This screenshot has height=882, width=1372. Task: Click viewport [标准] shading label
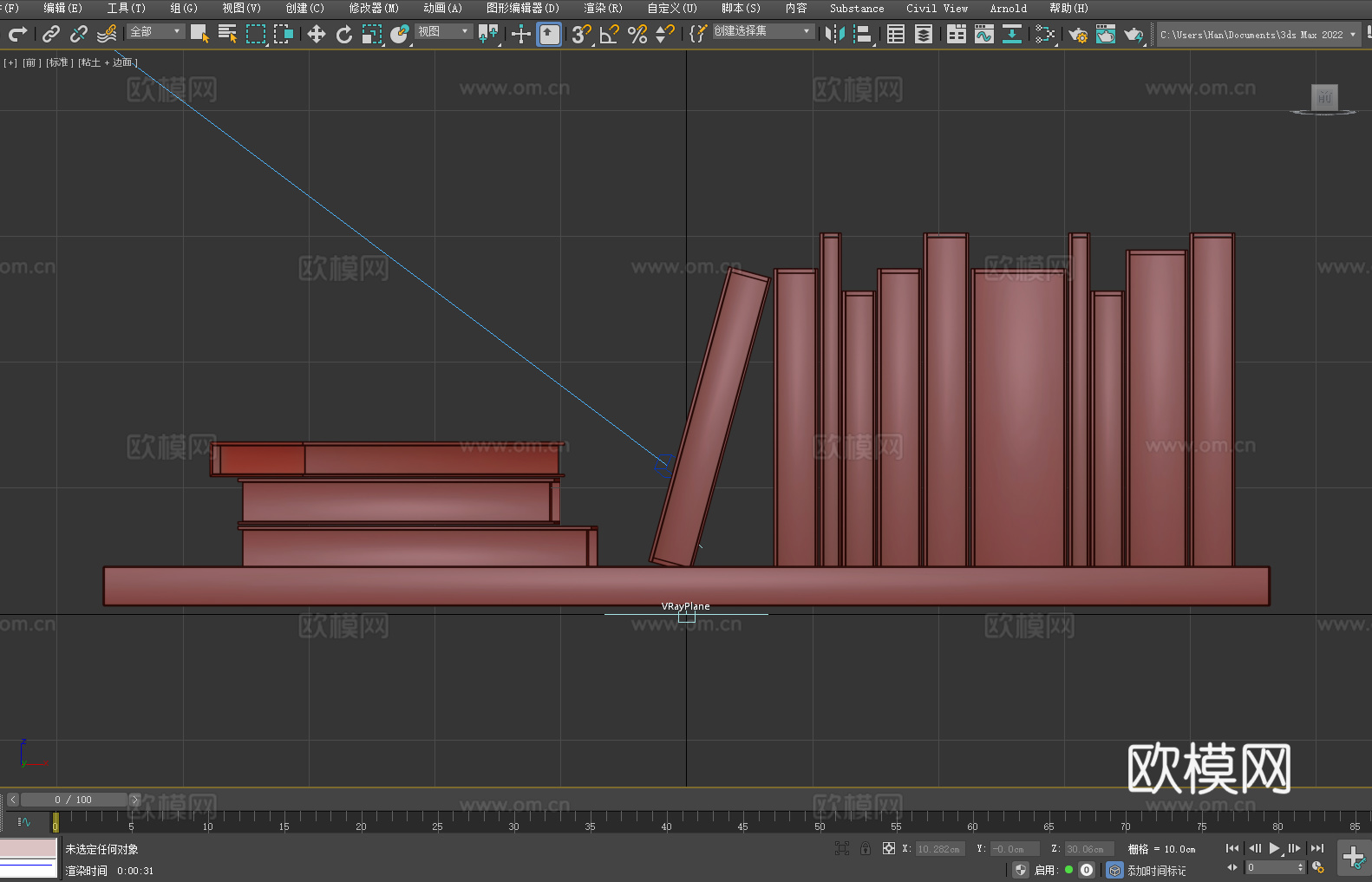point(59,62)
